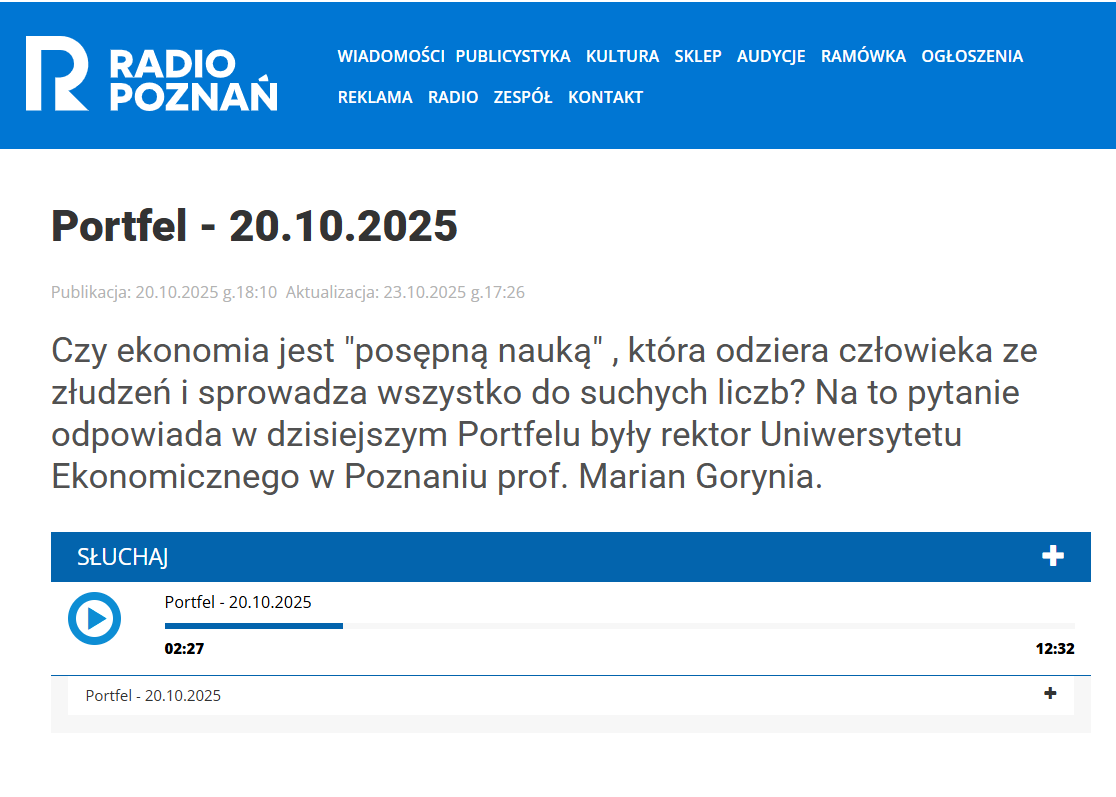Open the KONTAKT page
This screenshot has height=797, width=1116.
(x=605, y=97)
